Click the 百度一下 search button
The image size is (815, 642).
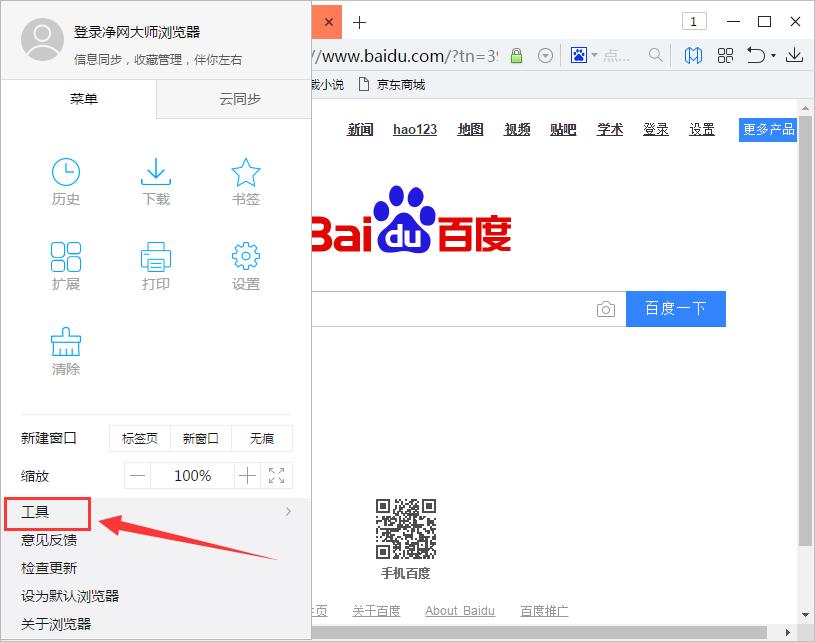(676, 309)
